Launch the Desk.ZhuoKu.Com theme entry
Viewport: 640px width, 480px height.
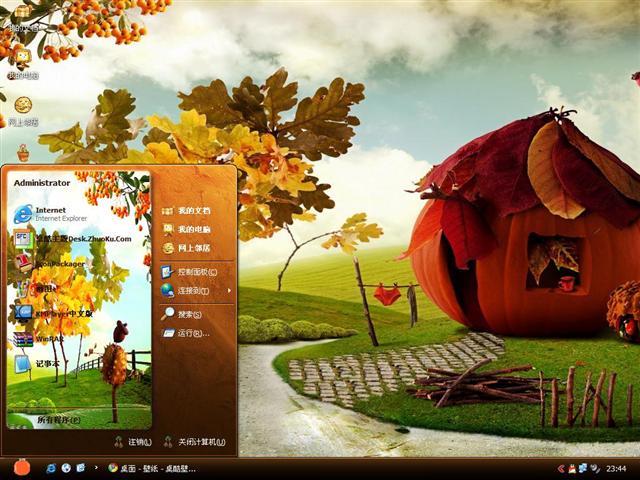pyautogui.click(x=73, y=239)
